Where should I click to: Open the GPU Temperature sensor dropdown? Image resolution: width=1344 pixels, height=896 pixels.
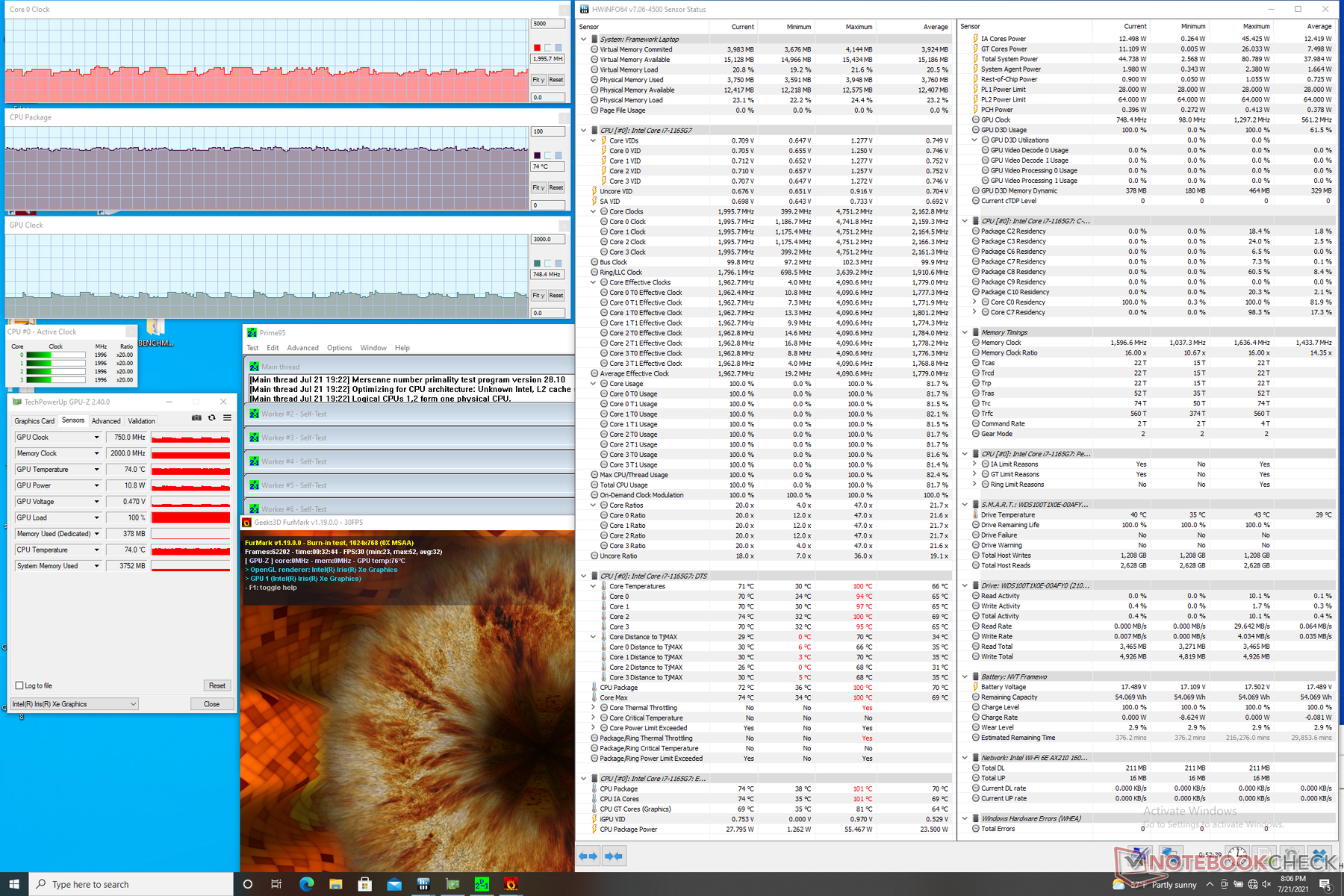[x=96, y=470]
